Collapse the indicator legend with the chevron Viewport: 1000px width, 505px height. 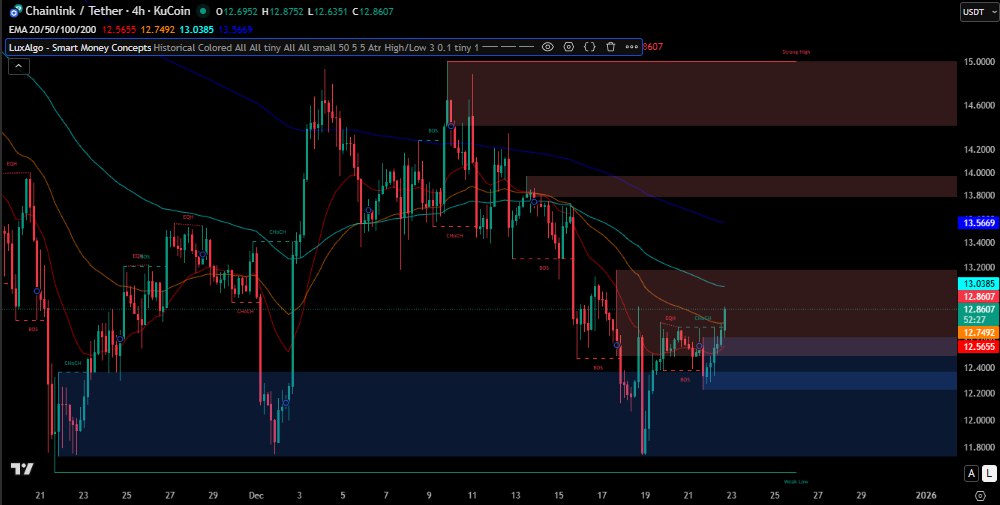pyautogui.click(x=17, y=66)
